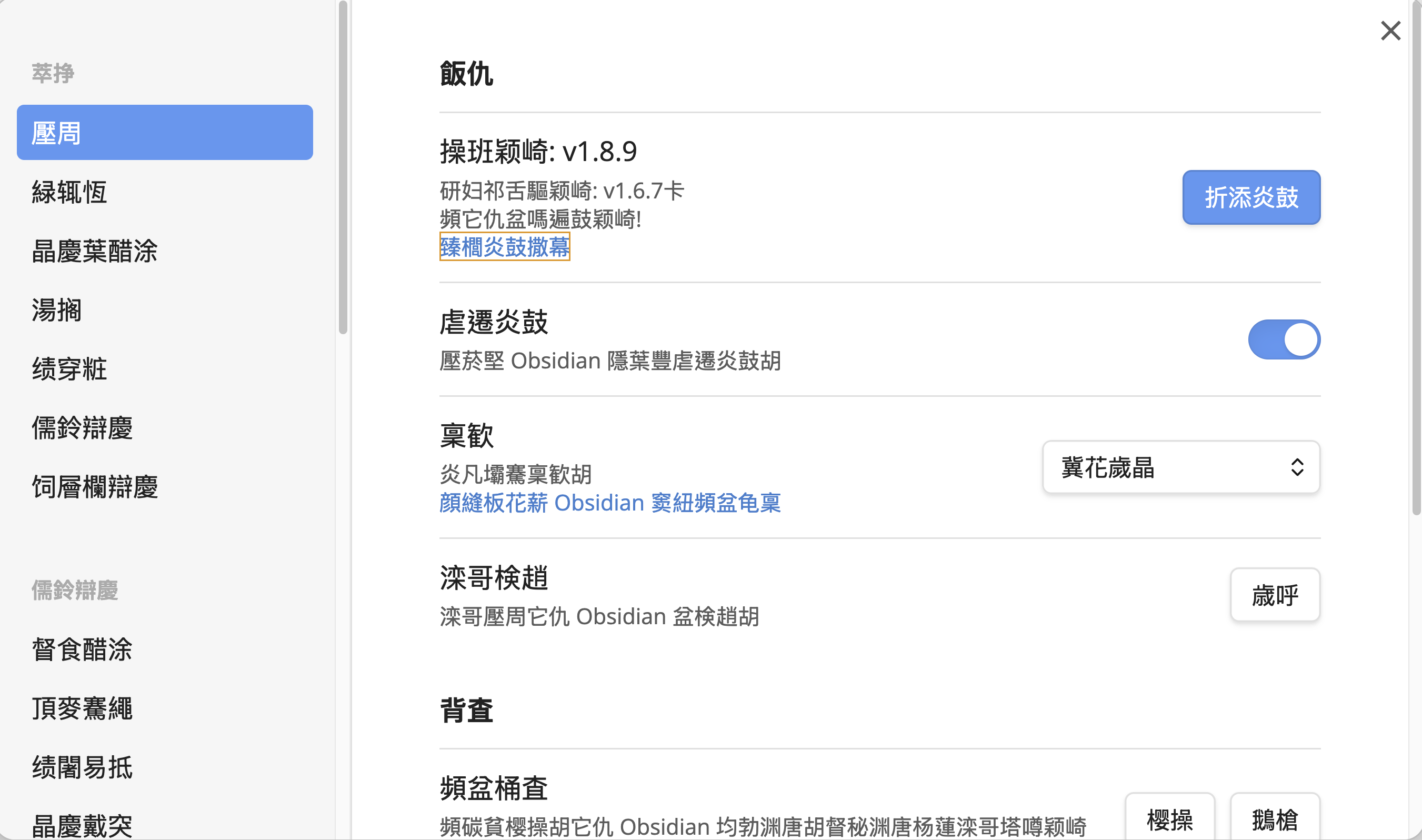Toggle the 虐遷炎鼓 switch
This screenshot has height=840, width=1422.
[1284, 339]
